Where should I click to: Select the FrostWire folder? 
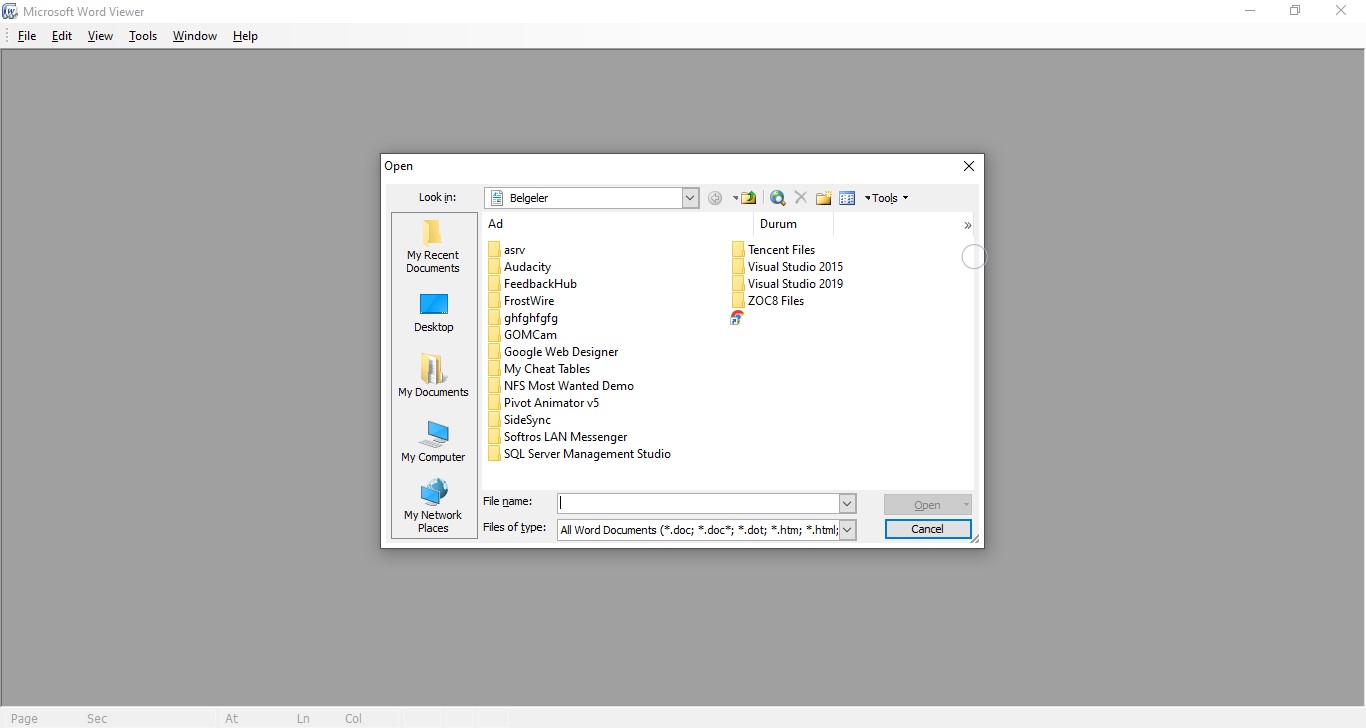click(521, 301)
